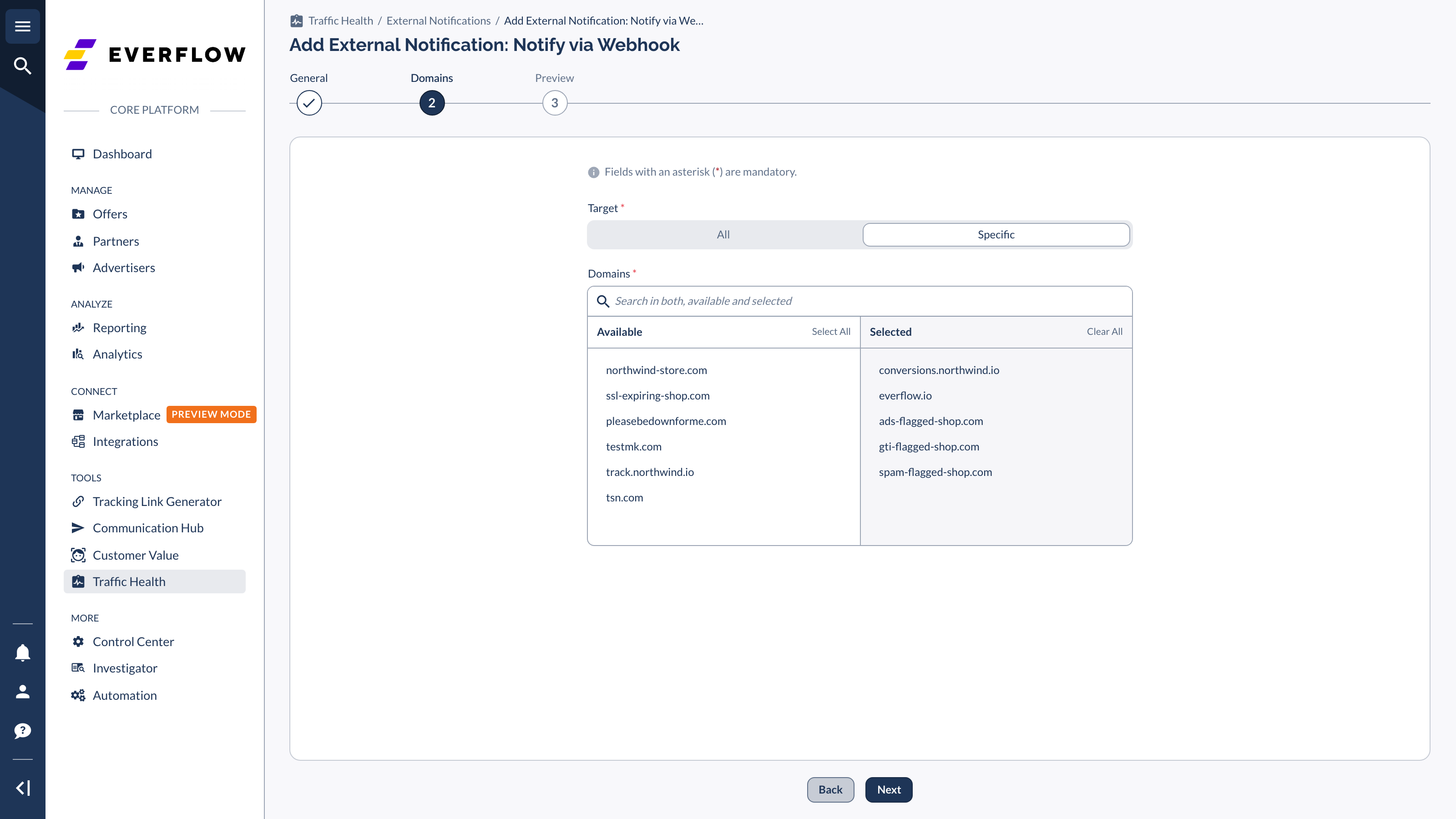Open the search magnifier in left rail
Image resolution: width=1456 pixels, height=819 pixels.
[23, 66]
